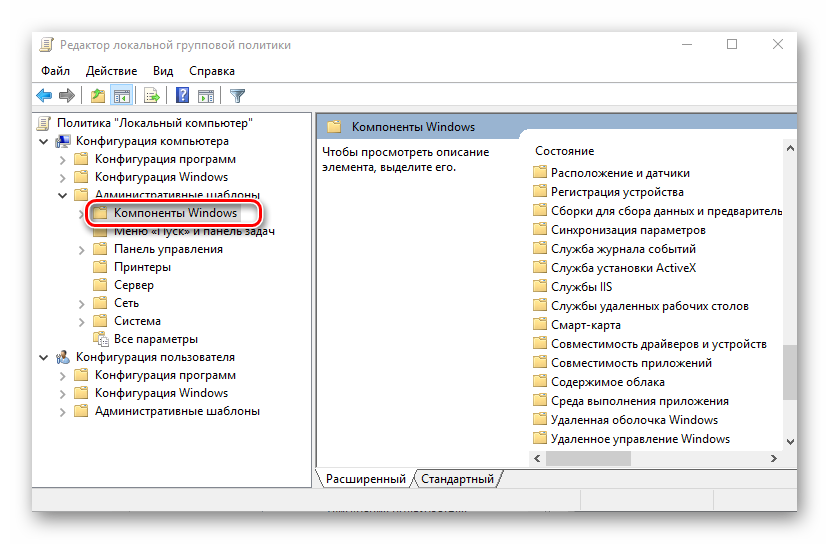Click the vertical scrollbar down arrow

pos(789,440)
